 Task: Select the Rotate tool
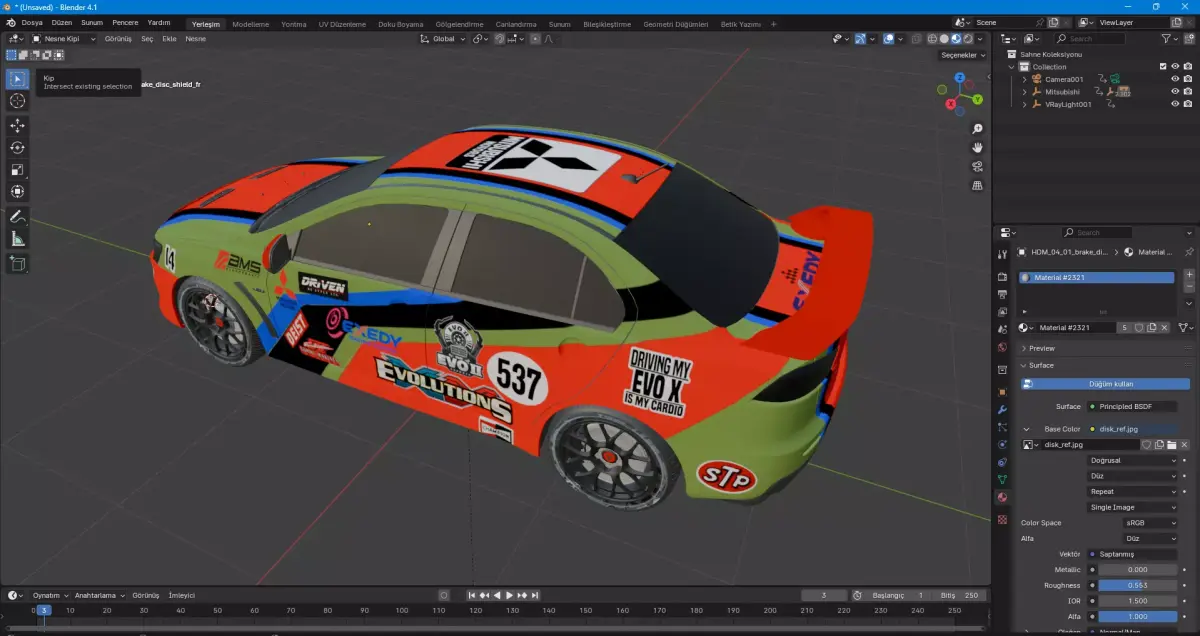pyautogui.click(x=17, y=147)
